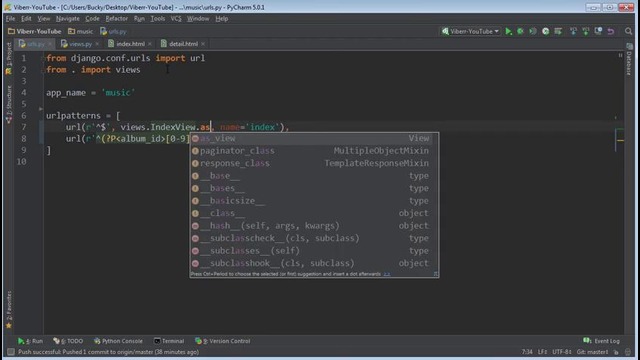Show VCS history icon in toolbar
640x360 pixels.
598,31
